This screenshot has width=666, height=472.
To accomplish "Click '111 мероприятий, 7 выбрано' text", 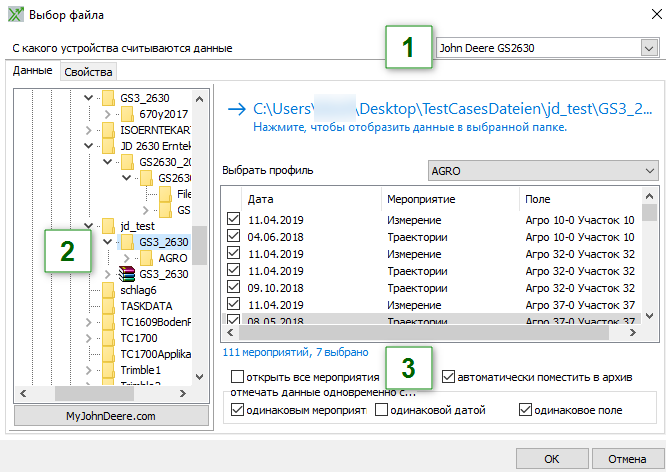I will pos(296,352).
